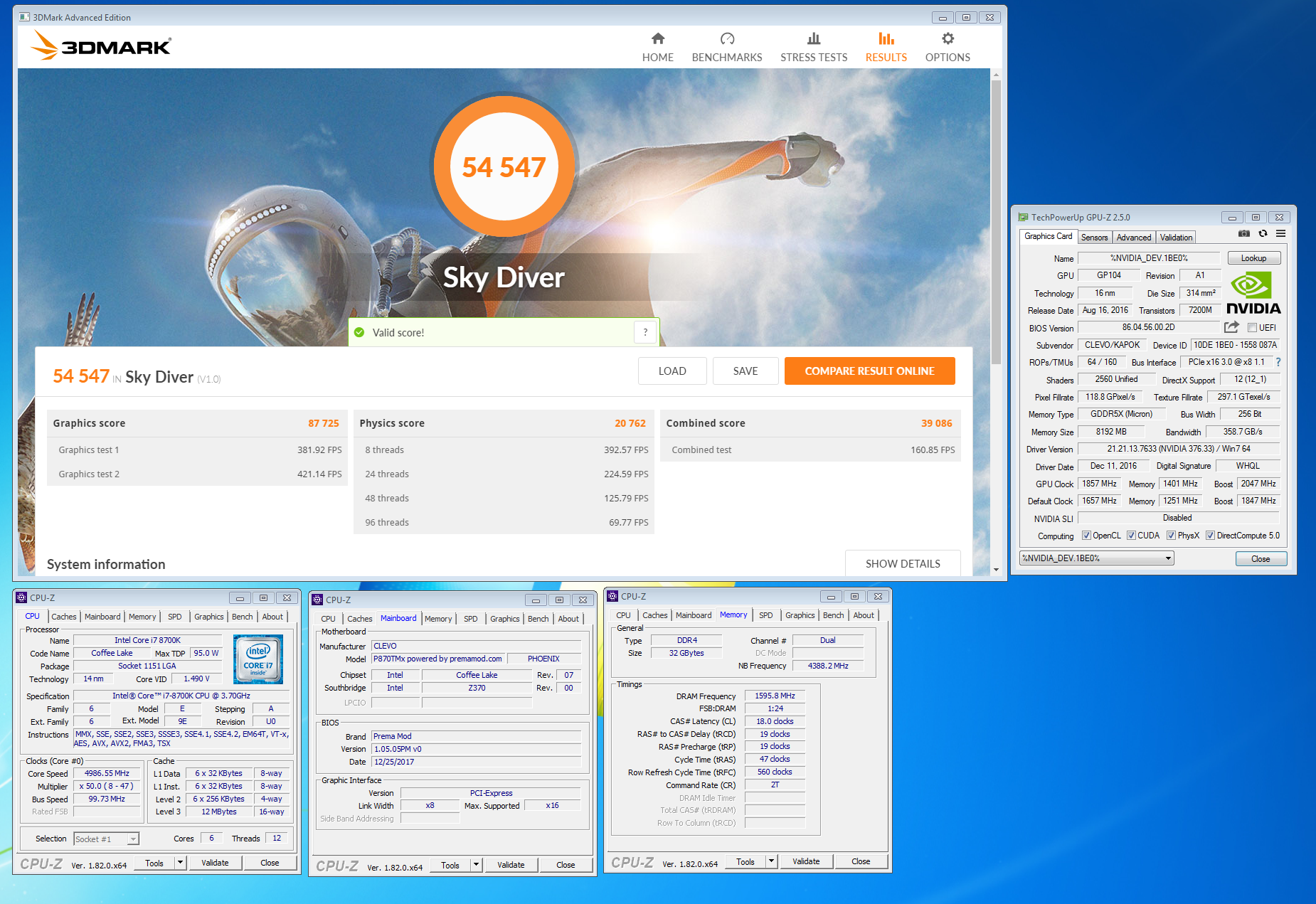Click the Combined score value 39 086
This screenshot has height=904, width=1316.
click(x=937, y=423)
